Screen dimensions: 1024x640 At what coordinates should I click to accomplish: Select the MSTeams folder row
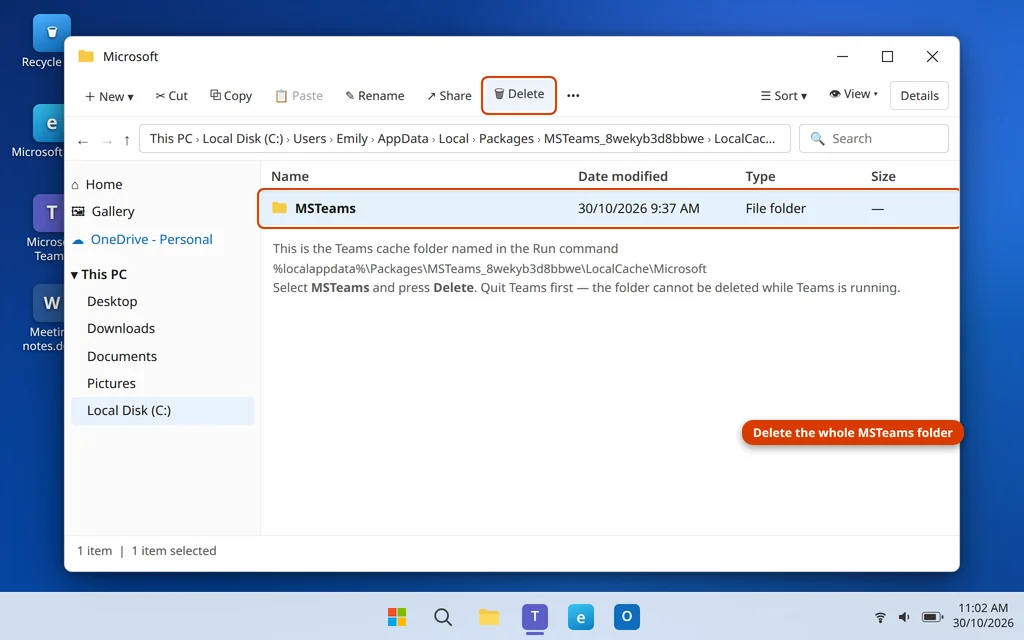click(x=609, y=208)
